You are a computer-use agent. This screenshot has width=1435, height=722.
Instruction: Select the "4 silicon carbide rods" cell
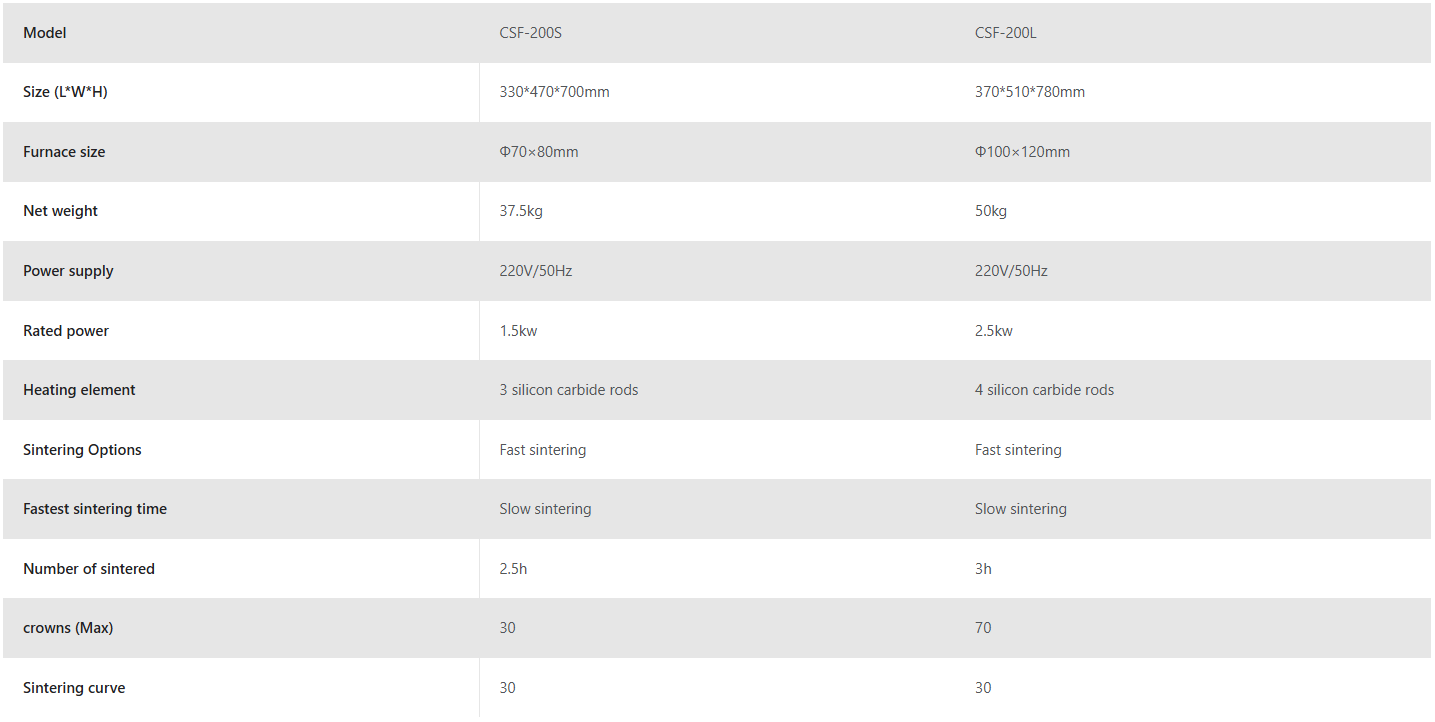pyautogui.click(x=1044, y=390)
